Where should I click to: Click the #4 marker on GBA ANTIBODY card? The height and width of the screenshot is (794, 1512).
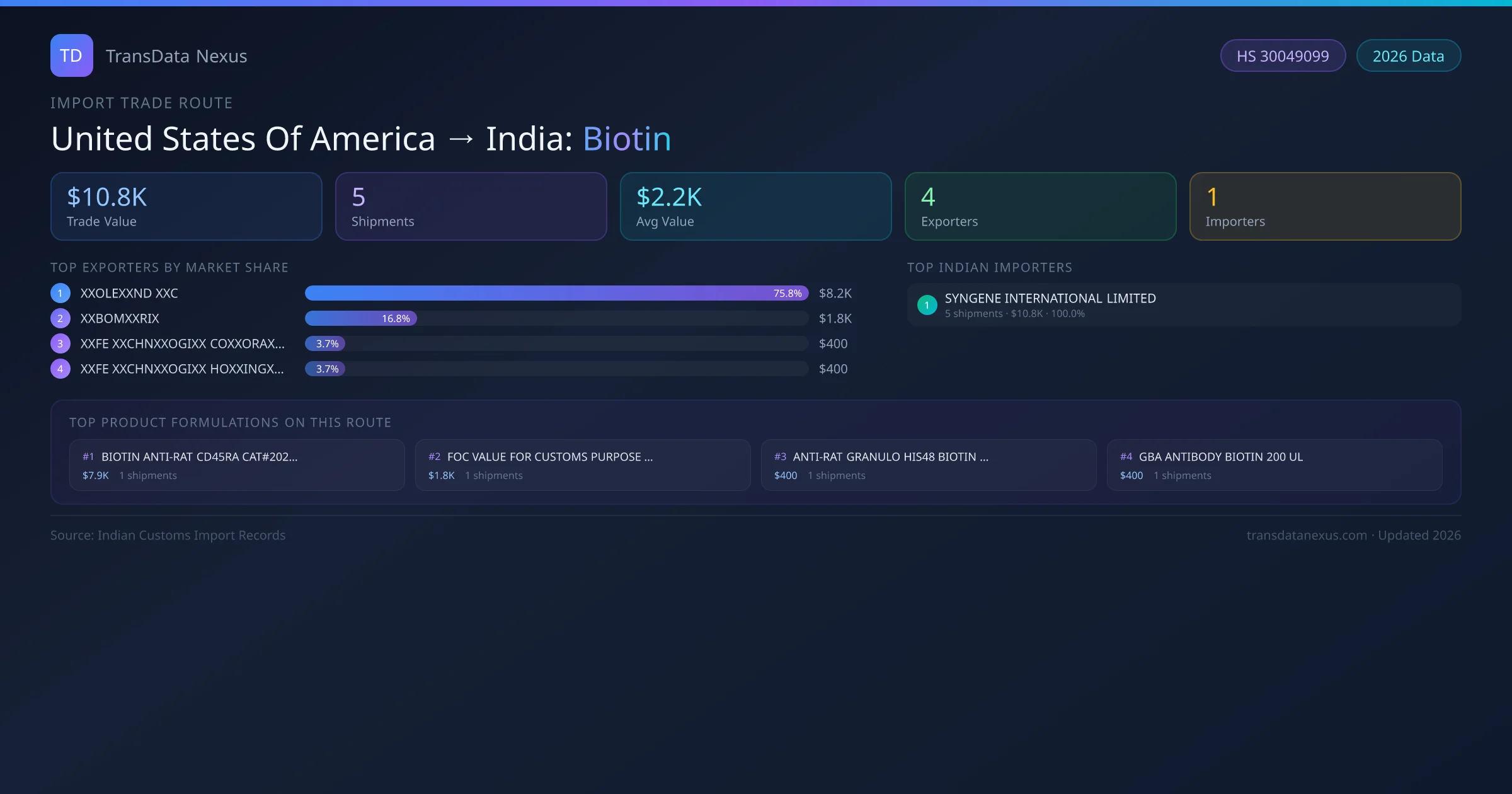tap(1126, 456)
